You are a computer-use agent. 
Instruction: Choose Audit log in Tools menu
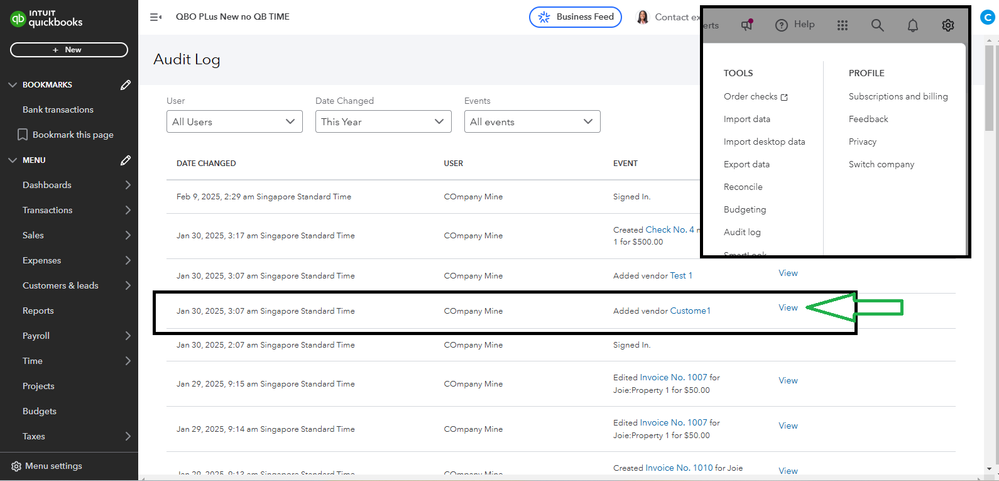[742, 232]
